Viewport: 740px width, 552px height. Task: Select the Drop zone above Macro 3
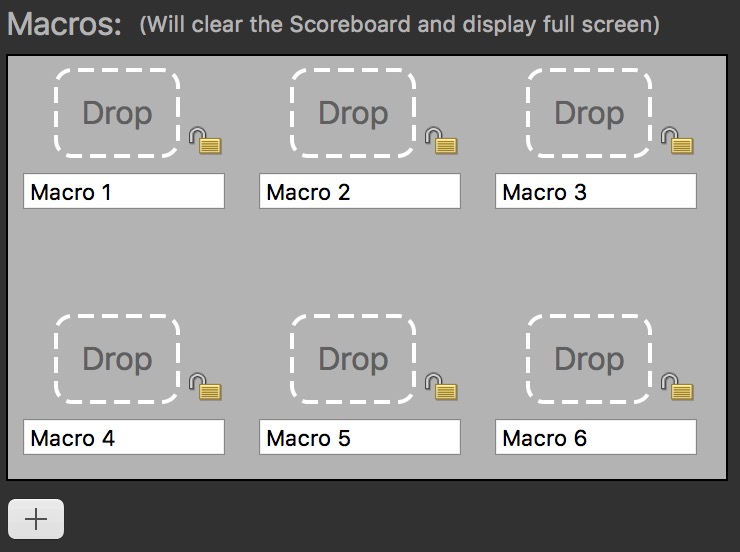[x=589, y=113]
